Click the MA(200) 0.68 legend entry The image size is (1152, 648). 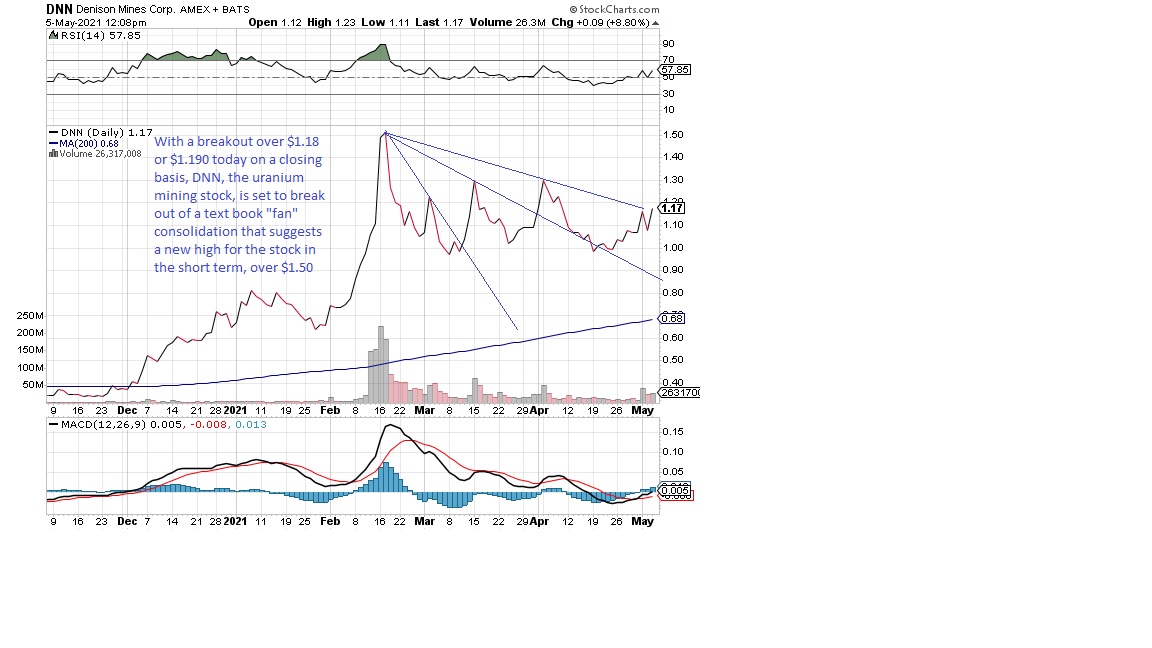89,143
